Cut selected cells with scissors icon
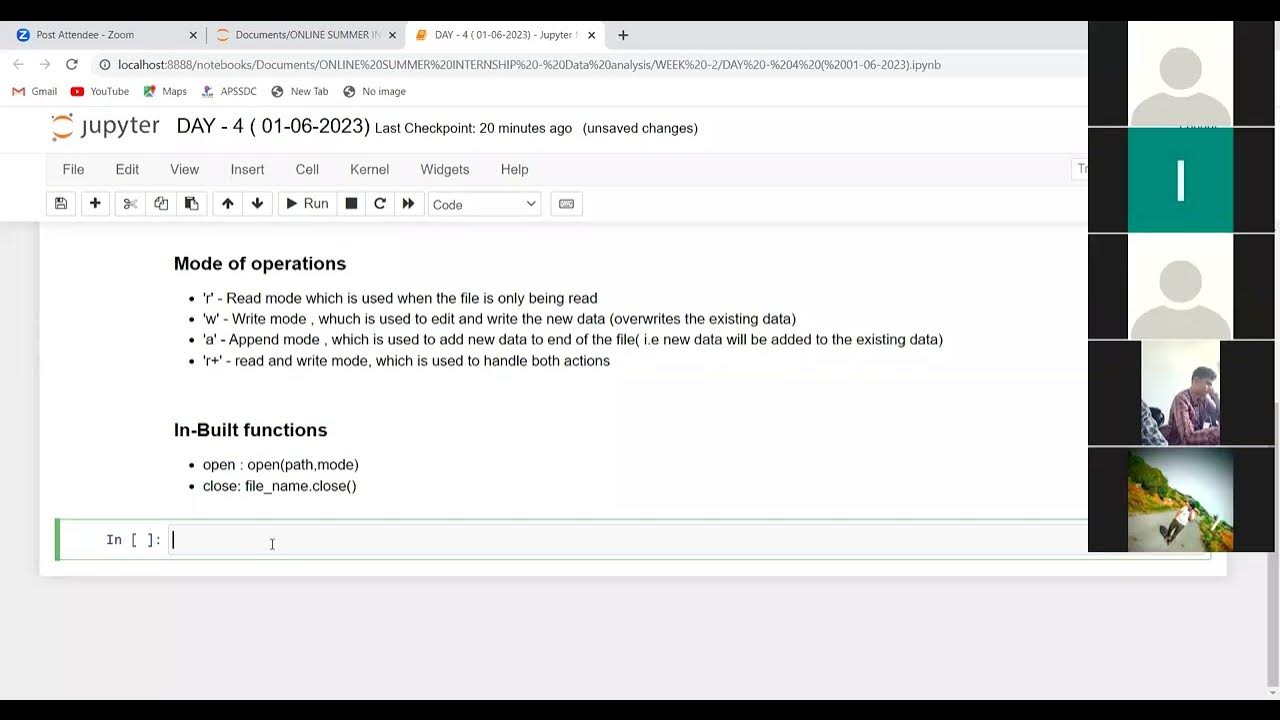This screenshot has height=720, width=1280. 130,204
